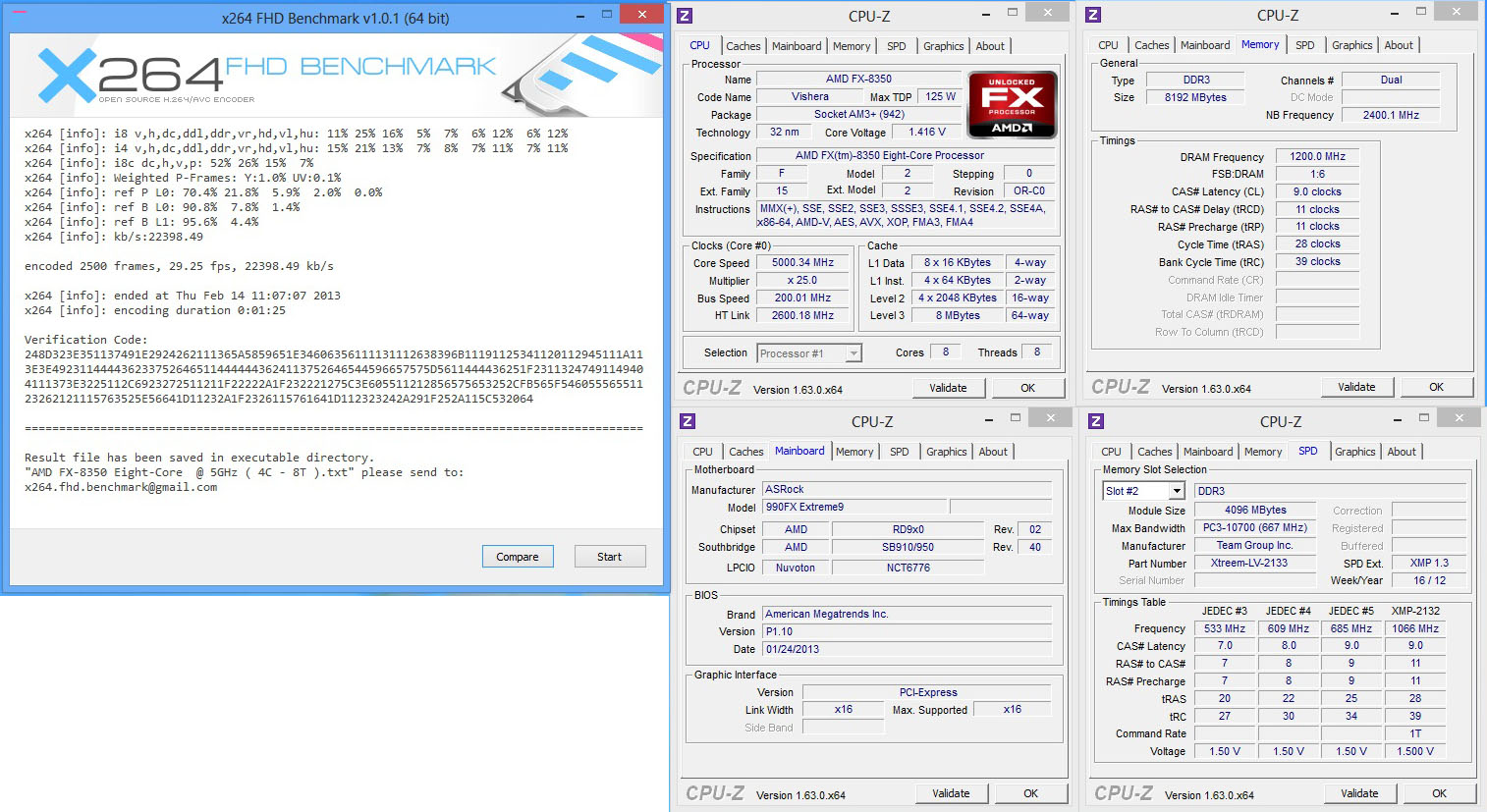Click OK in the CPU-Z SPD window
This screenshot has height=812, width=1487.
click(x=1440, y=793)
